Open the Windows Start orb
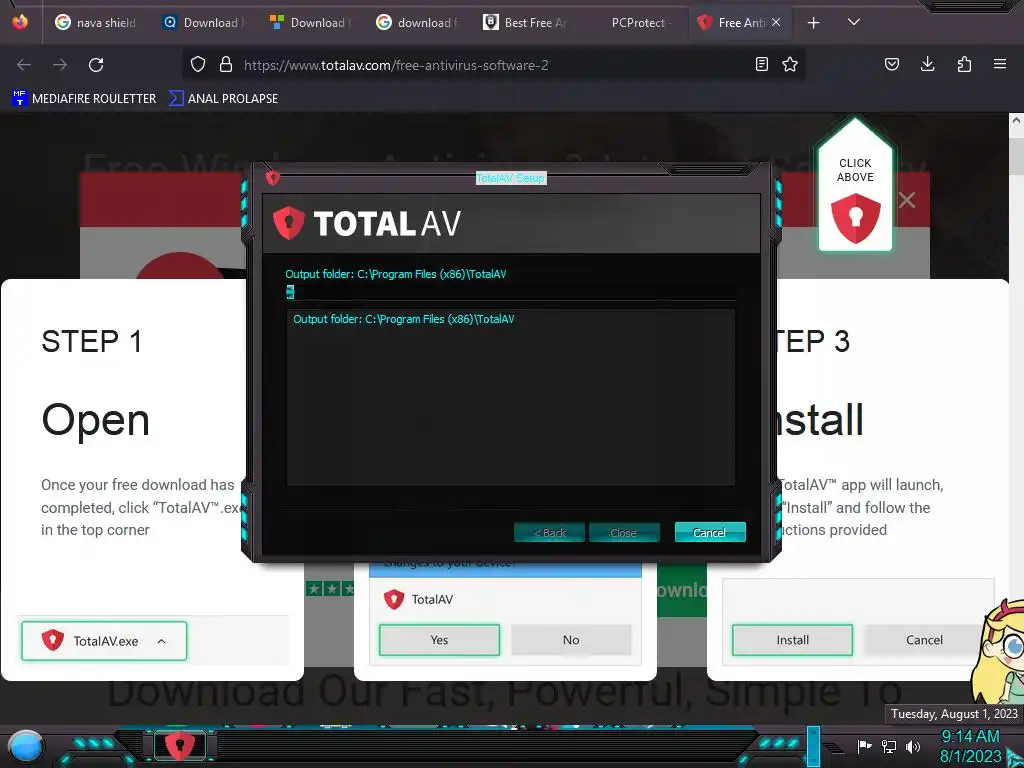The image size is (1024, 768). [x=25, y=746]
